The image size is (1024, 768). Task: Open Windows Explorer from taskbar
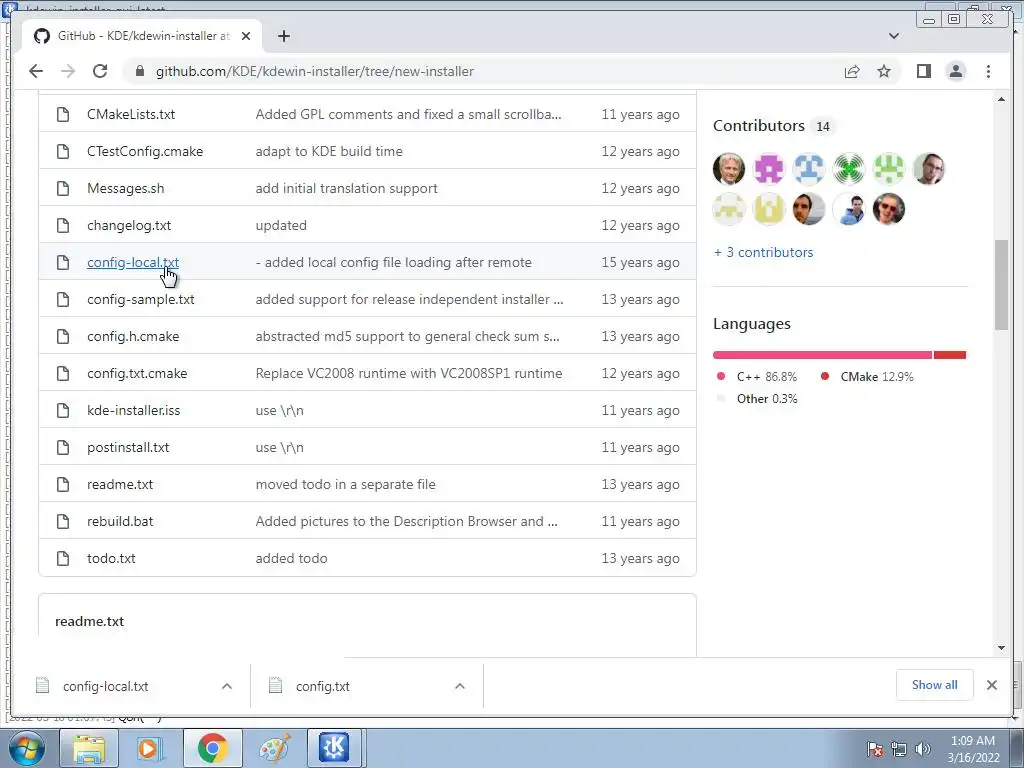click(89, 748)
